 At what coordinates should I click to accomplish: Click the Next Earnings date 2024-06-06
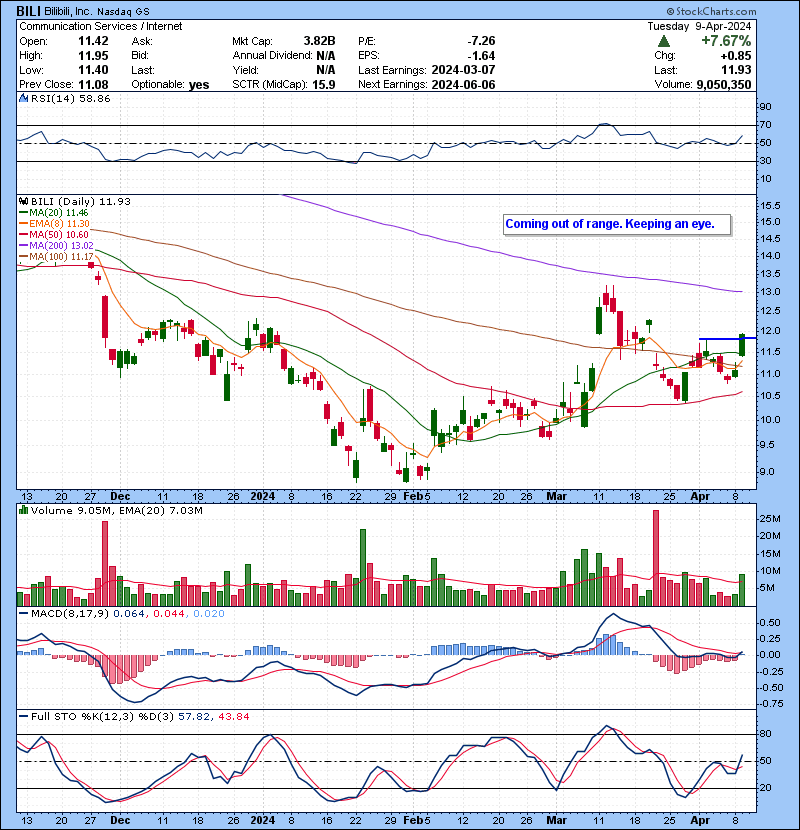point(463,85)
